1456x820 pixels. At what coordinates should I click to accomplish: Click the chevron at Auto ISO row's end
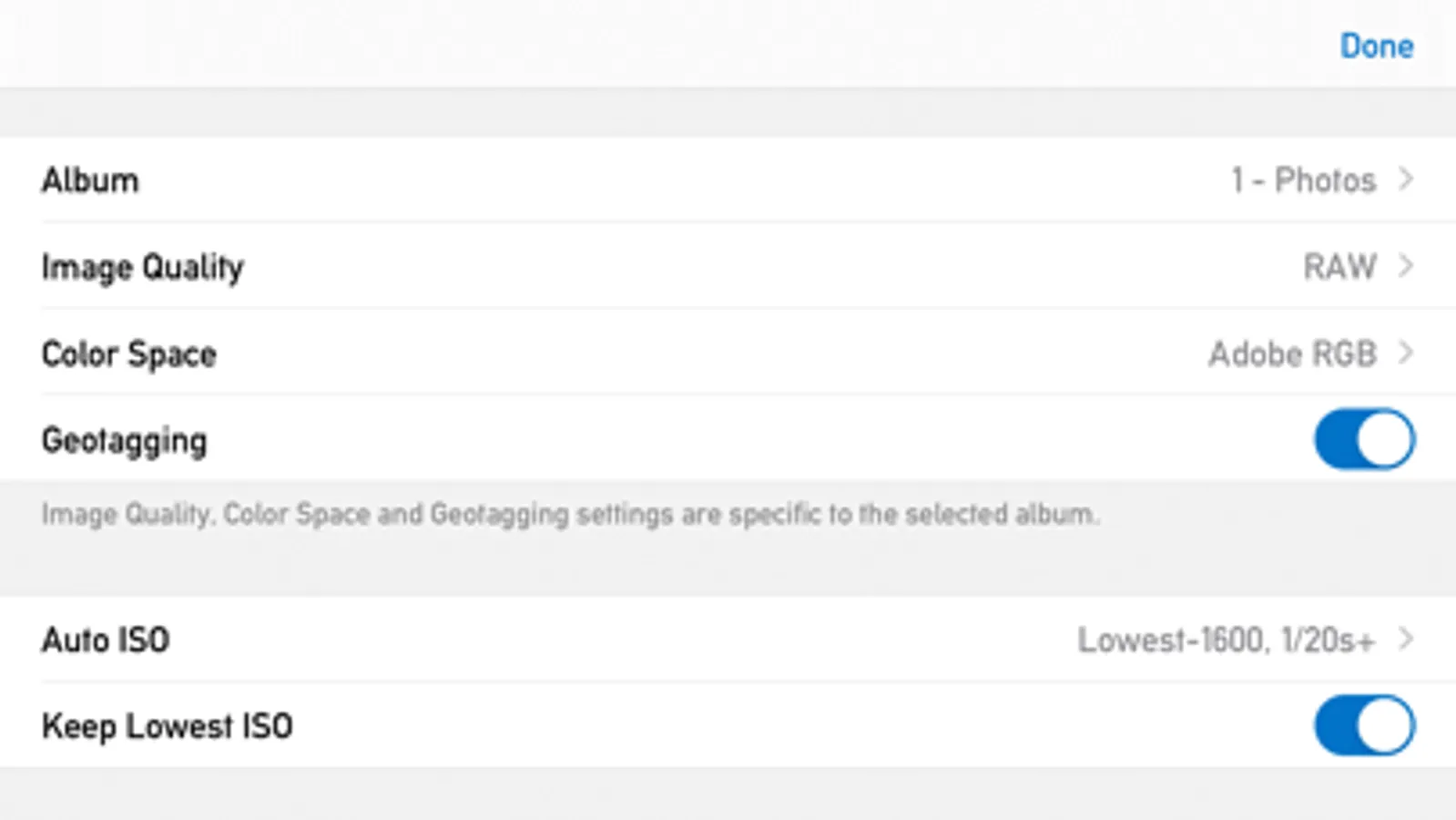click(1406, 640)
